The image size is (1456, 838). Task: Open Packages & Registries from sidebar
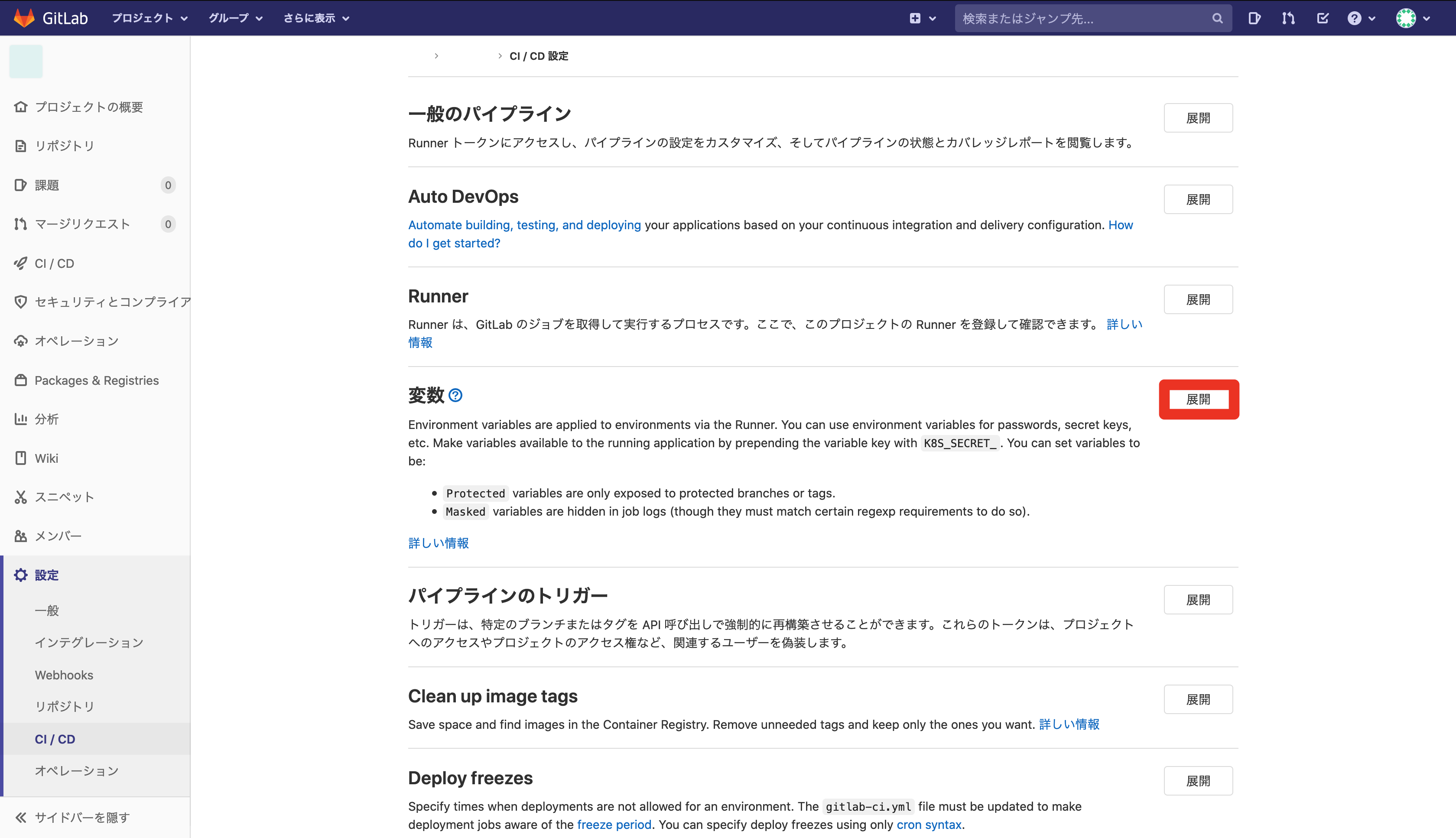[21, 380]
